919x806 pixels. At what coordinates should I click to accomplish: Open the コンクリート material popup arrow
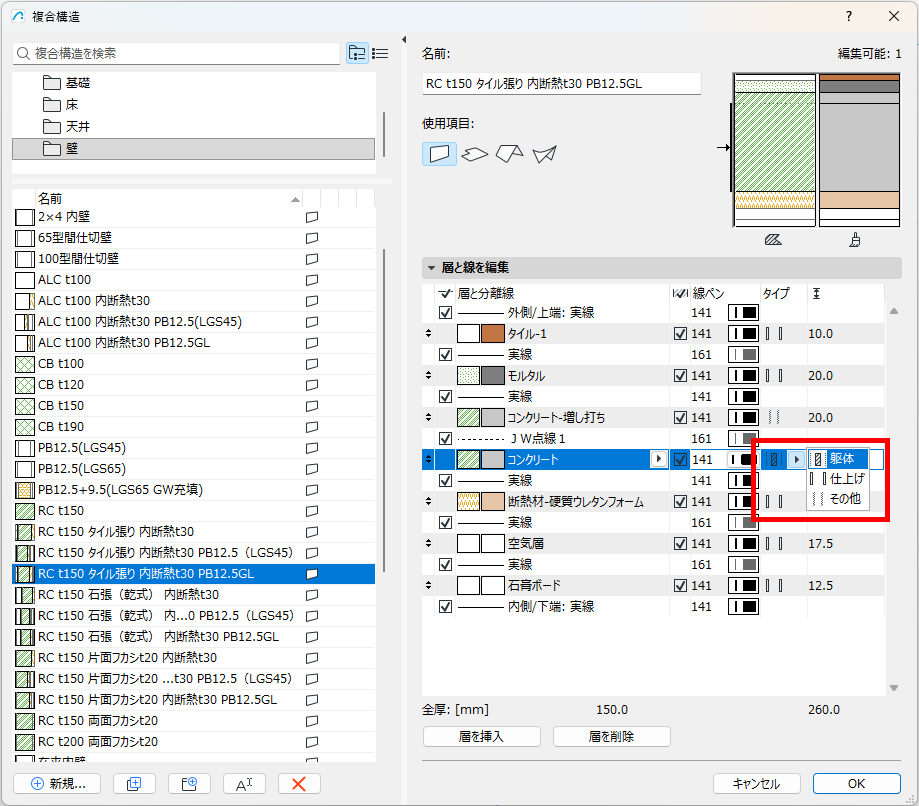(659, 459)
